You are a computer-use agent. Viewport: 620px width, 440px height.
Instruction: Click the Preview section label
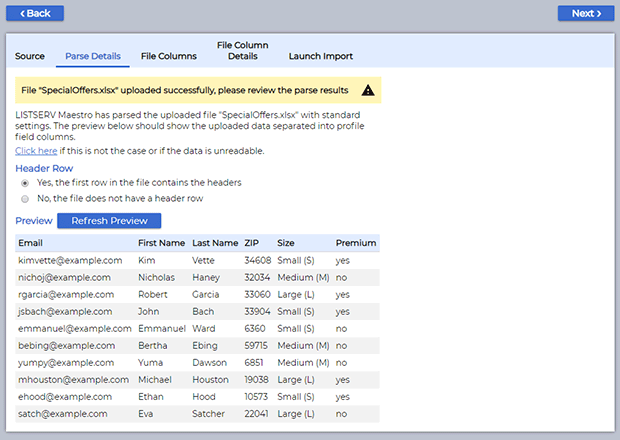34,221
